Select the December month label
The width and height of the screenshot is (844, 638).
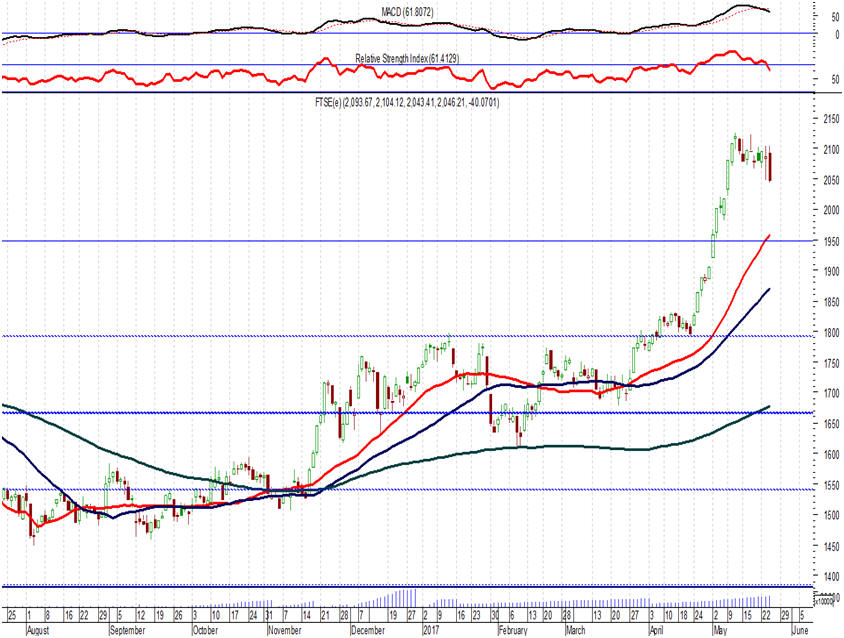point(368,630)
